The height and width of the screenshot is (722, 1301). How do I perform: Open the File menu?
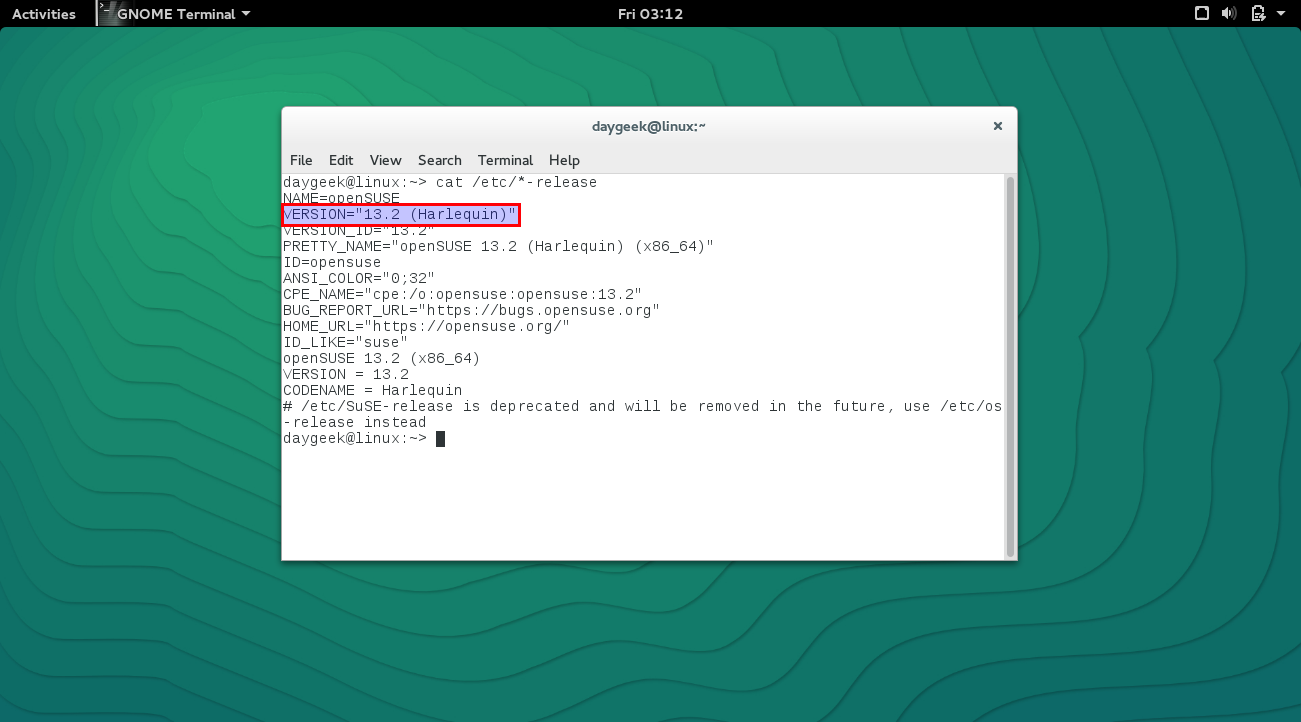click(x=301, y=160)
